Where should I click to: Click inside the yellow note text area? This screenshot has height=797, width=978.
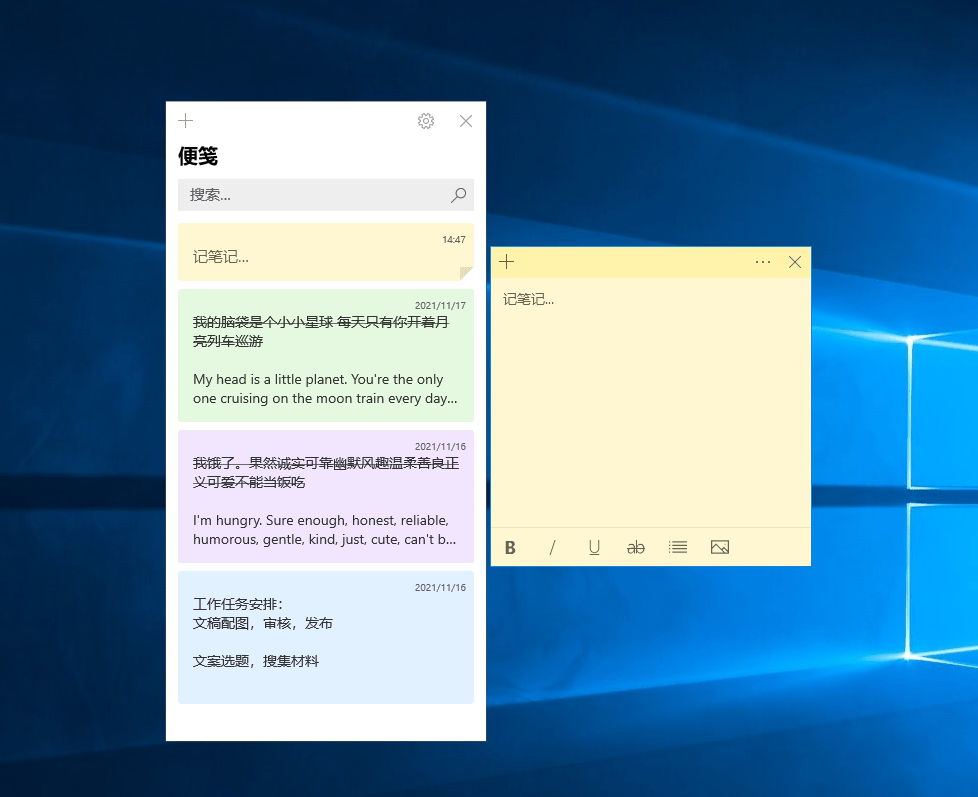click(x=650, y=400)
